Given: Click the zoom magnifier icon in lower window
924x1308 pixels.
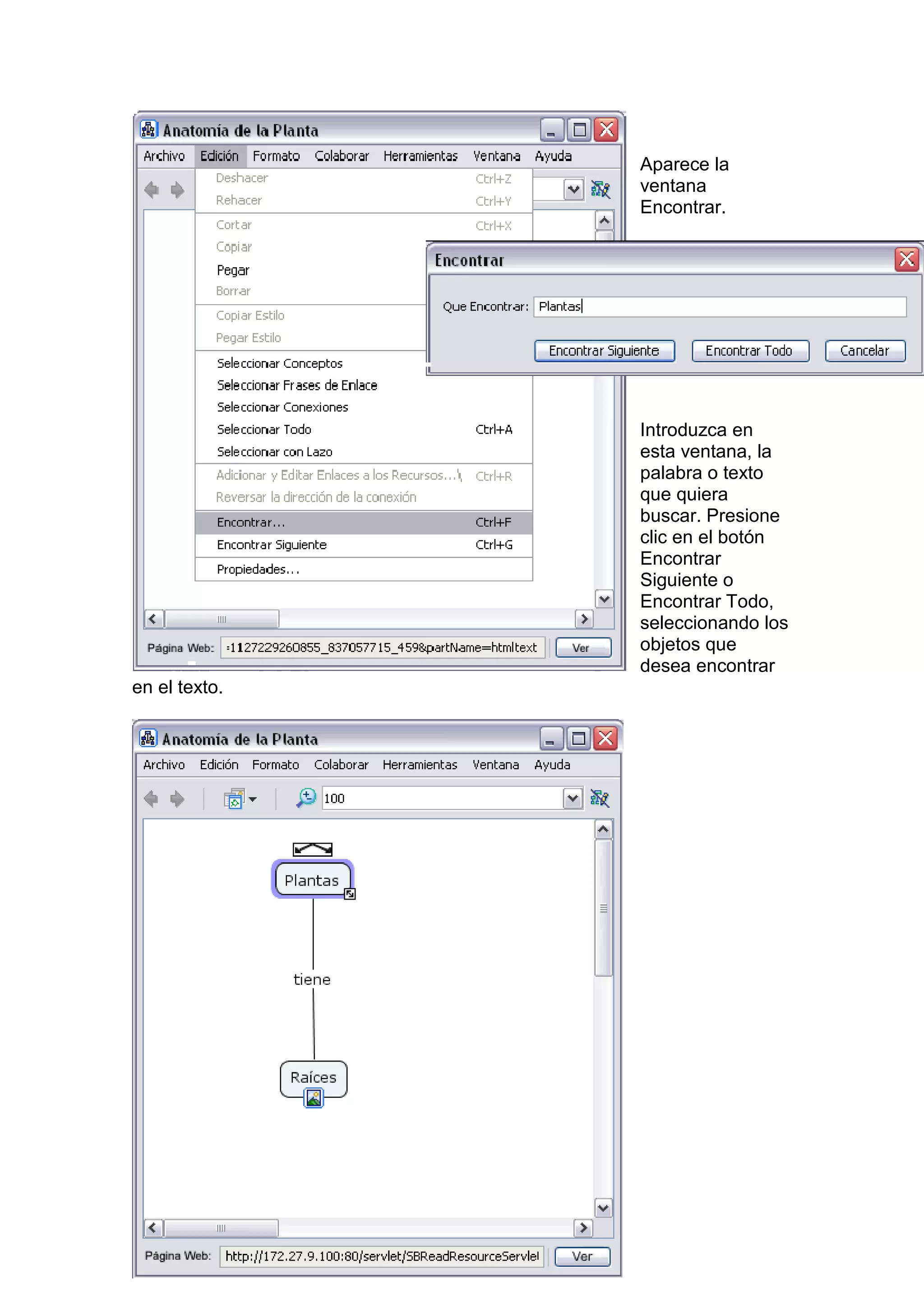Looking at the screenshot, I should [306, 798].
